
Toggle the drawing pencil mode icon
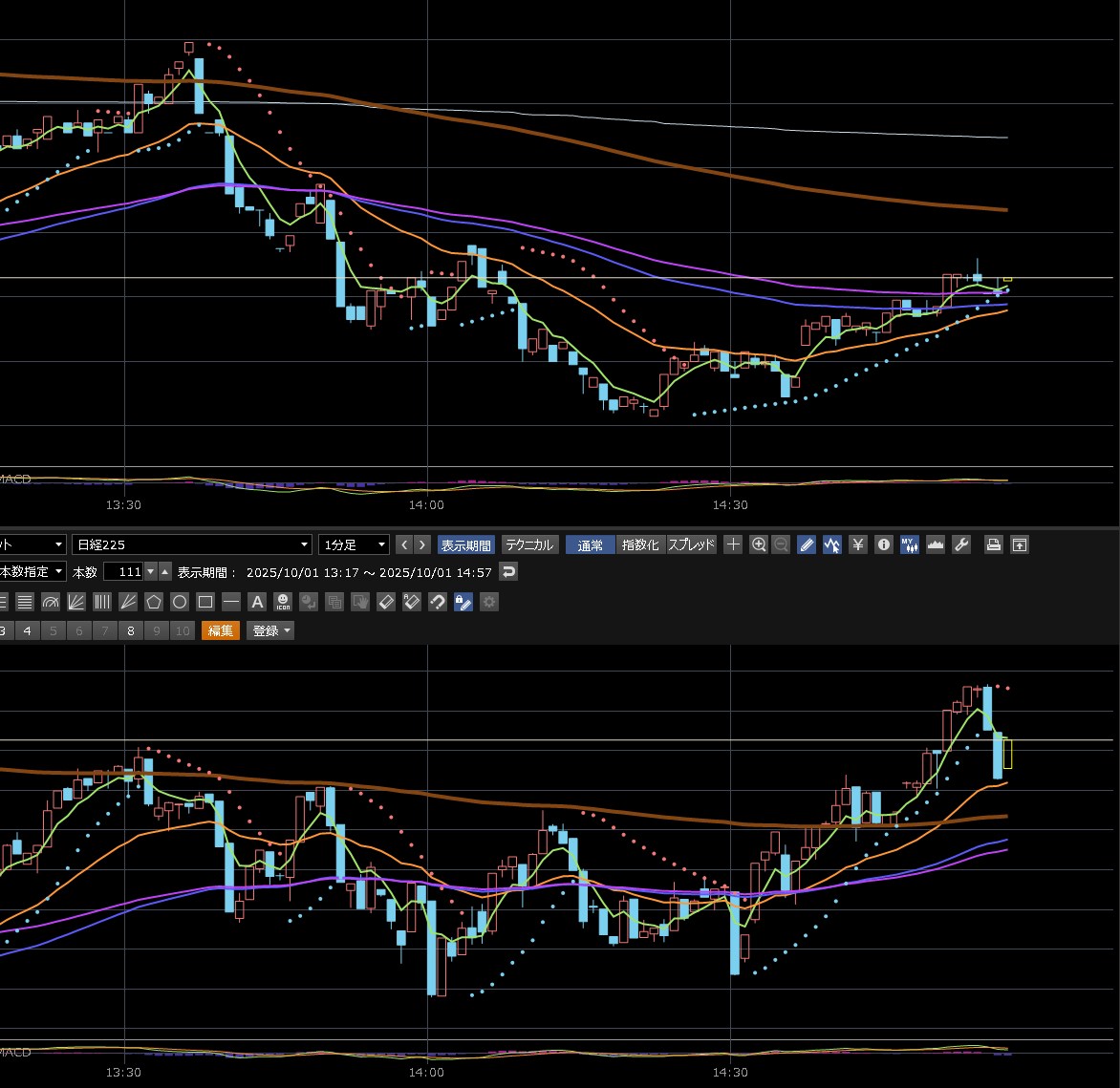click(x=807, y=544)
